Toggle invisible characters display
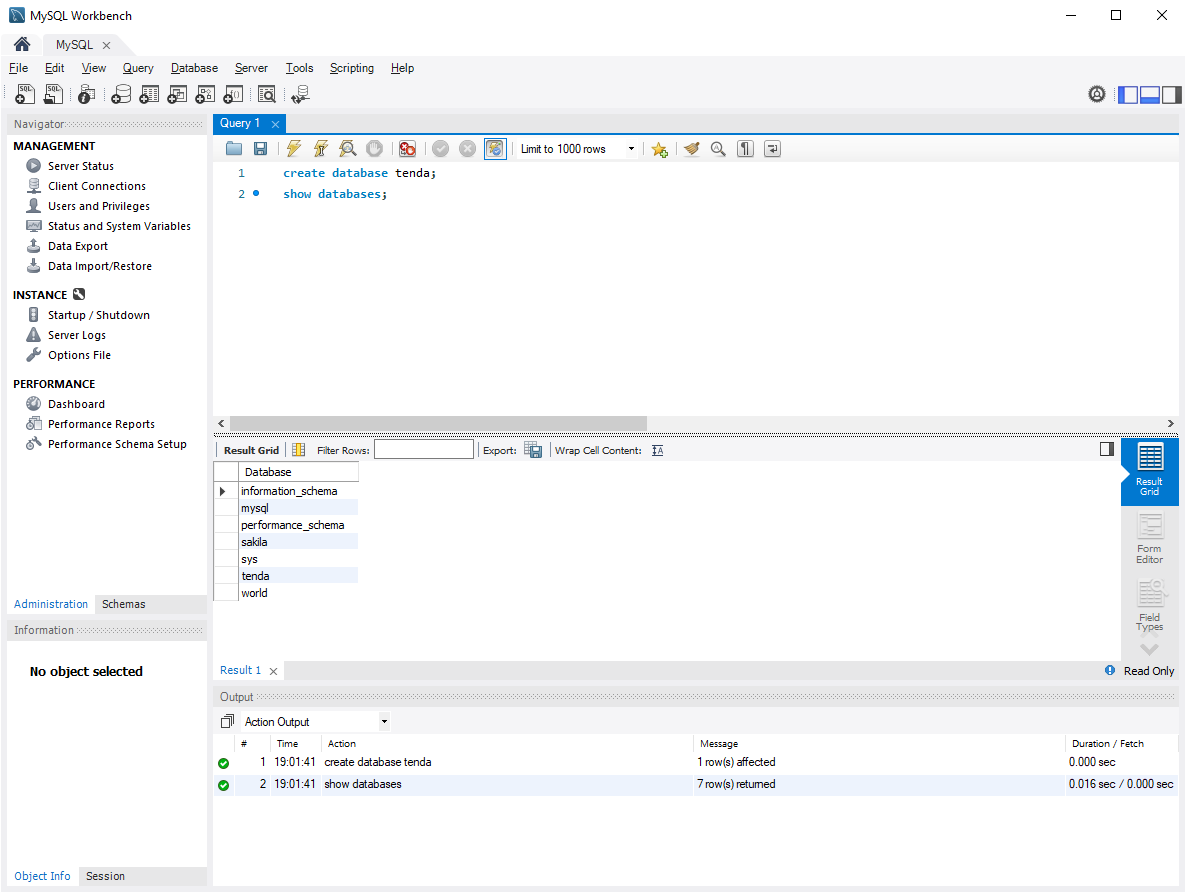1186x893 pixels. 745,149
